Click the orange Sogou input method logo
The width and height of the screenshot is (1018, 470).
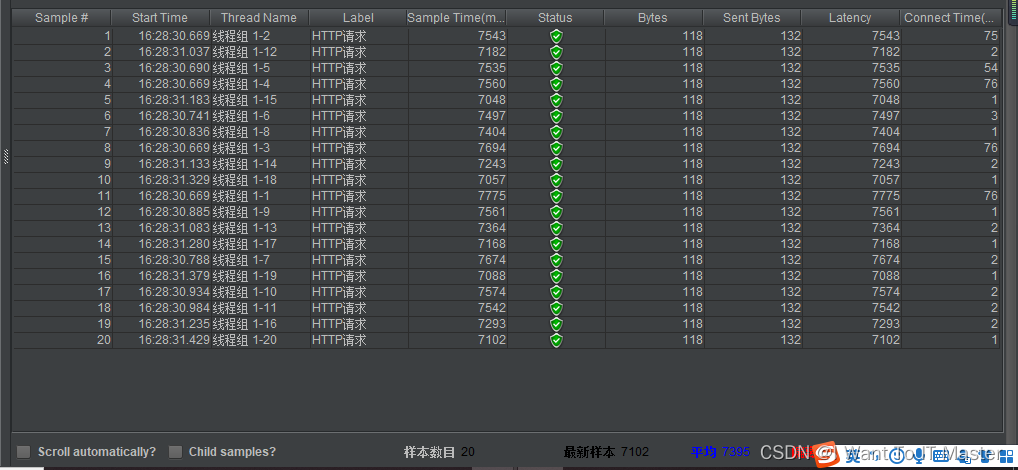click(x=825, y=454)
